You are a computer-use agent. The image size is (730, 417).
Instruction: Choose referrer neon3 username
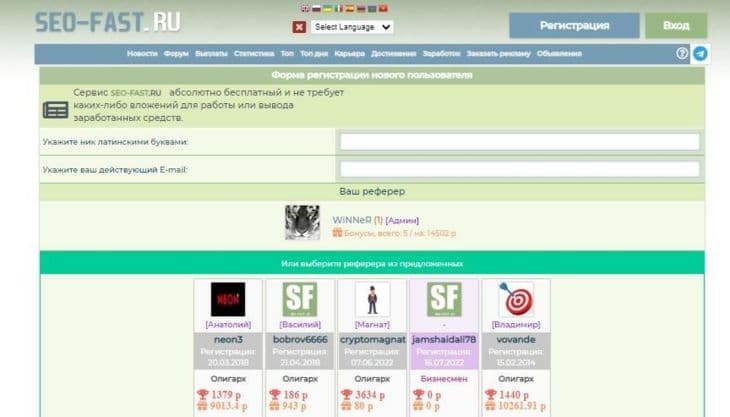click(x=228, y=339)
